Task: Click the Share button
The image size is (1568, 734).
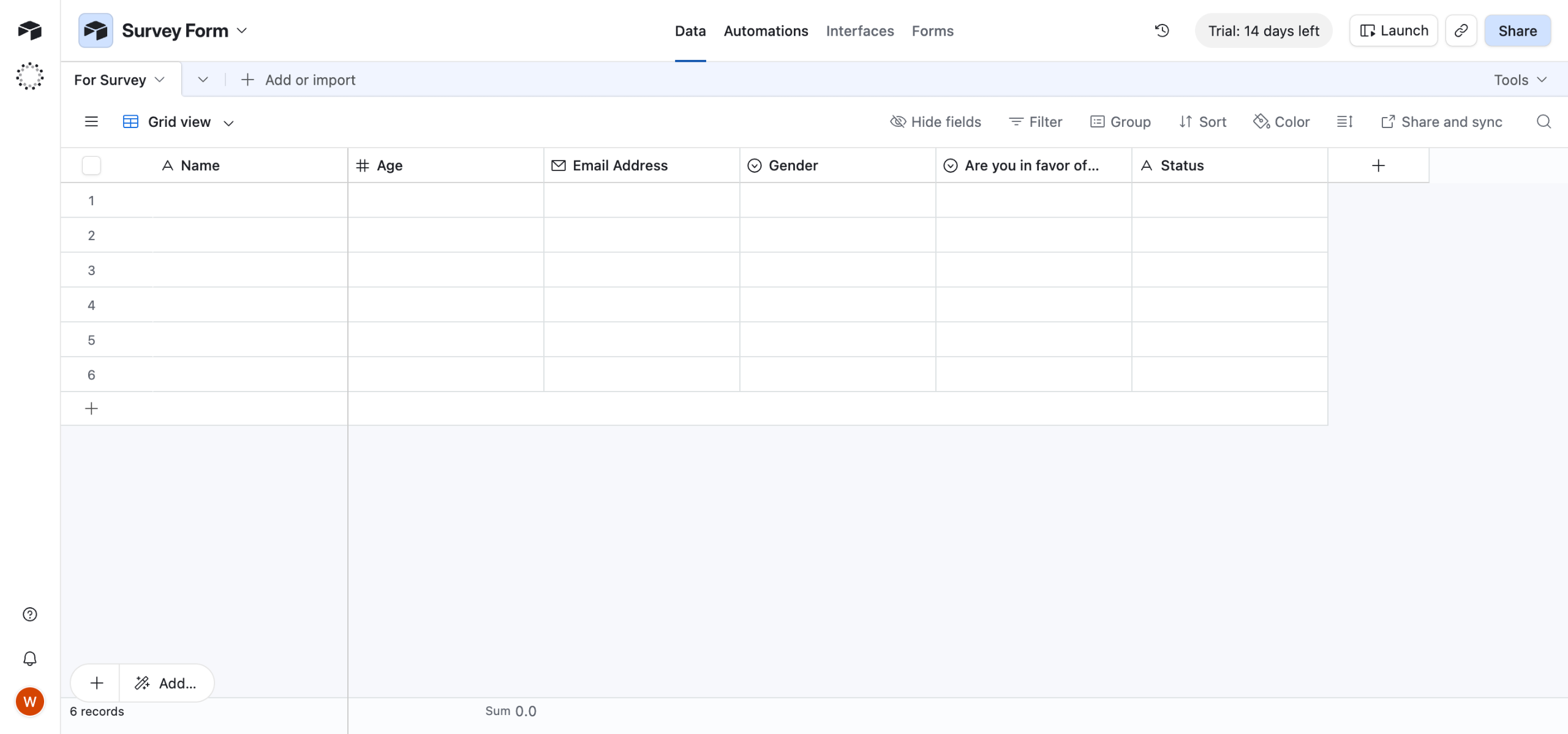Action: pyautogui.click(x=1517, y=31)
